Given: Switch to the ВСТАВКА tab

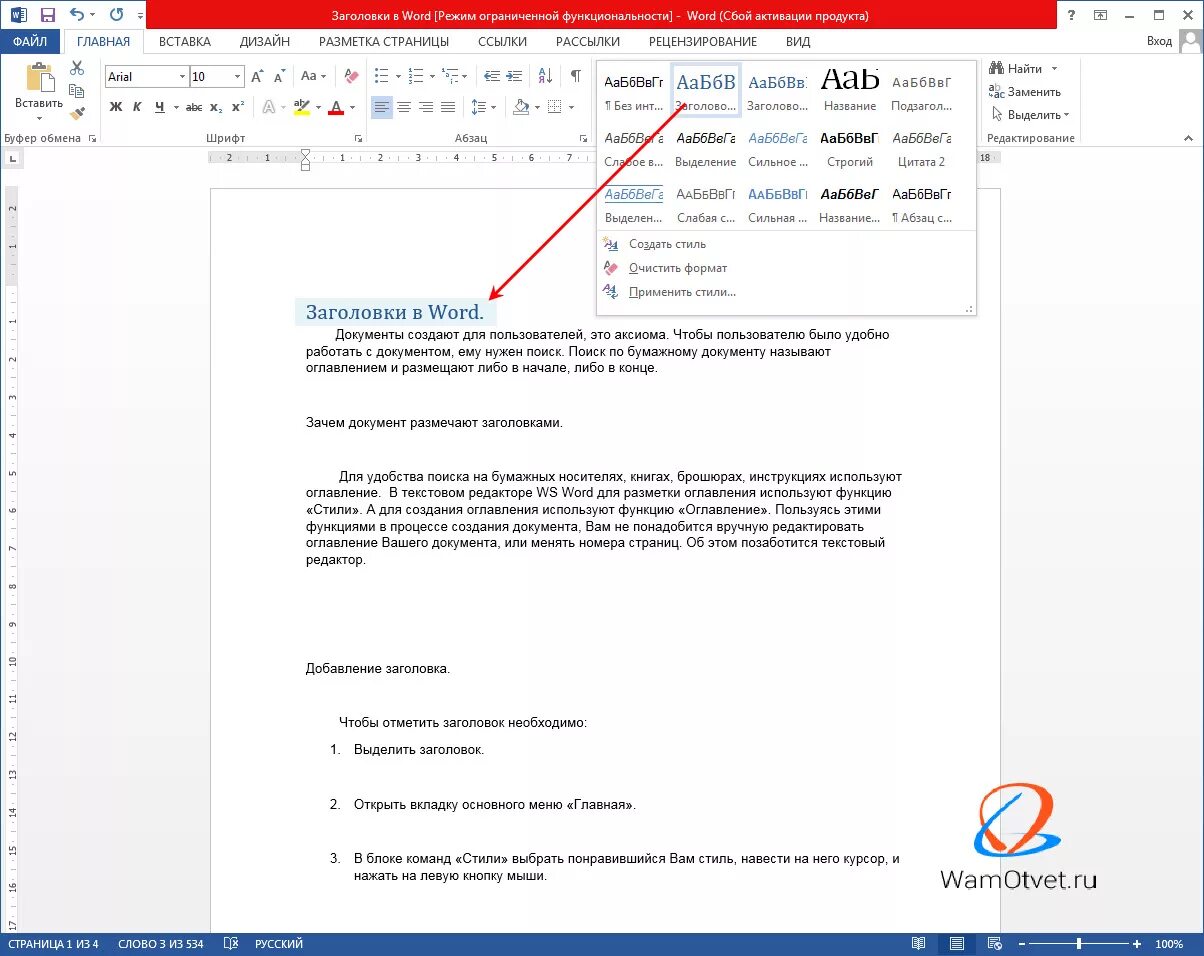Looking at the screenshot, I should point(185,42).
